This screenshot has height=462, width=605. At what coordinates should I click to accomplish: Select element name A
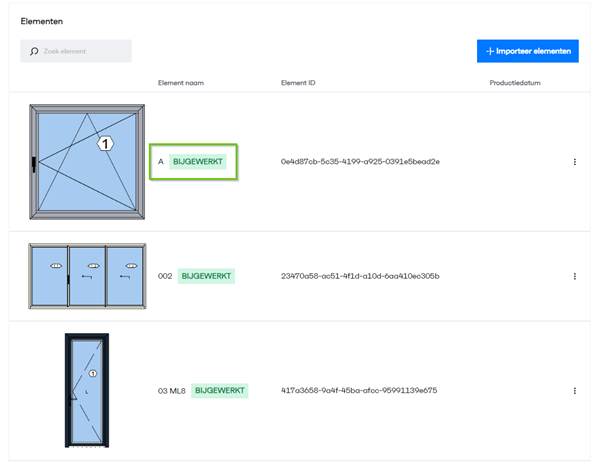pyautogui.click(x=161, y=162)
